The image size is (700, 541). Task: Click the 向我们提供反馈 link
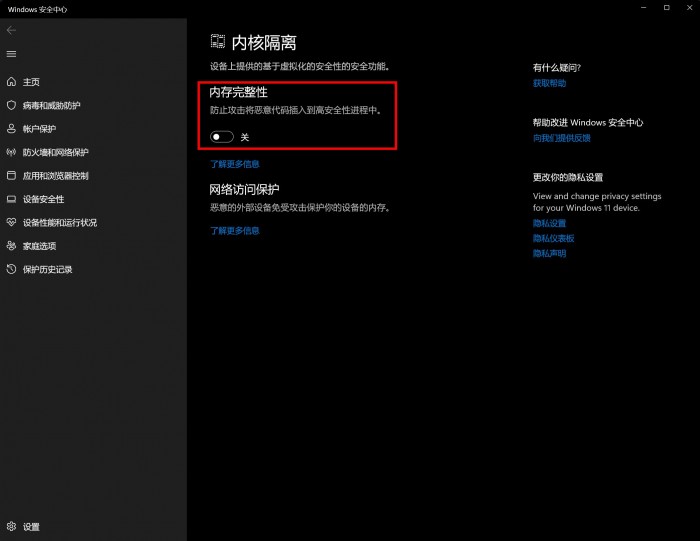pos(562,138)
